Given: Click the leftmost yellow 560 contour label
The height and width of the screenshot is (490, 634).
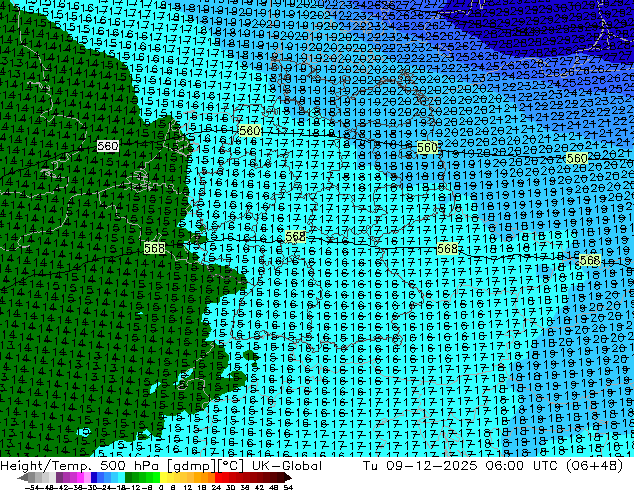Looking at the screenshot, I should point(249,131).
